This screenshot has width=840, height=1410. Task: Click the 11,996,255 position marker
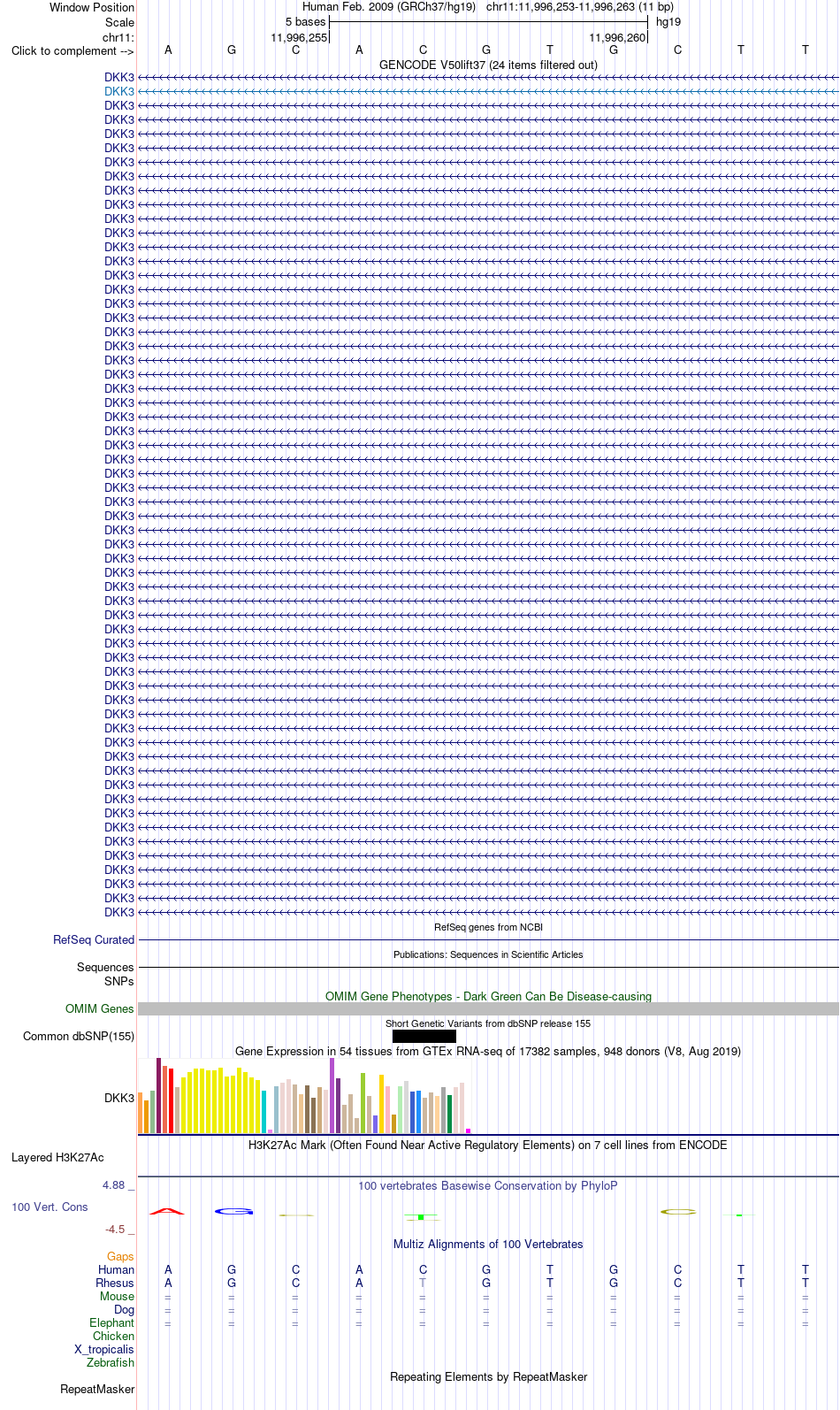pyautogui.click(x=299, y=38)
